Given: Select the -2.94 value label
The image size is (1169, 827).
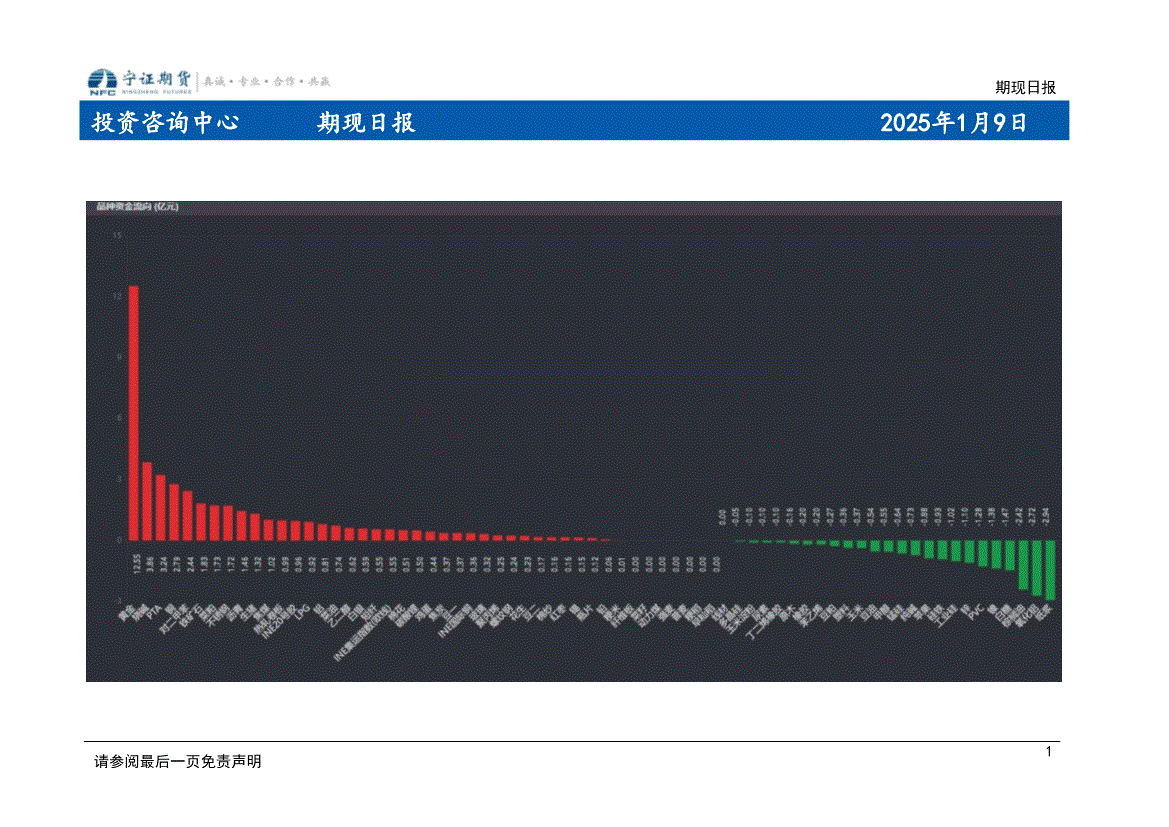Looking at the screenshot, I should [1045, 516].
